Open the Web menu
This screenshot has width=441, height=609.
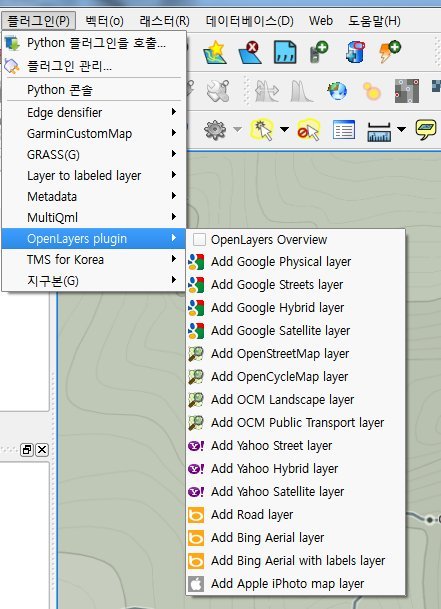(x=321, y=21)
